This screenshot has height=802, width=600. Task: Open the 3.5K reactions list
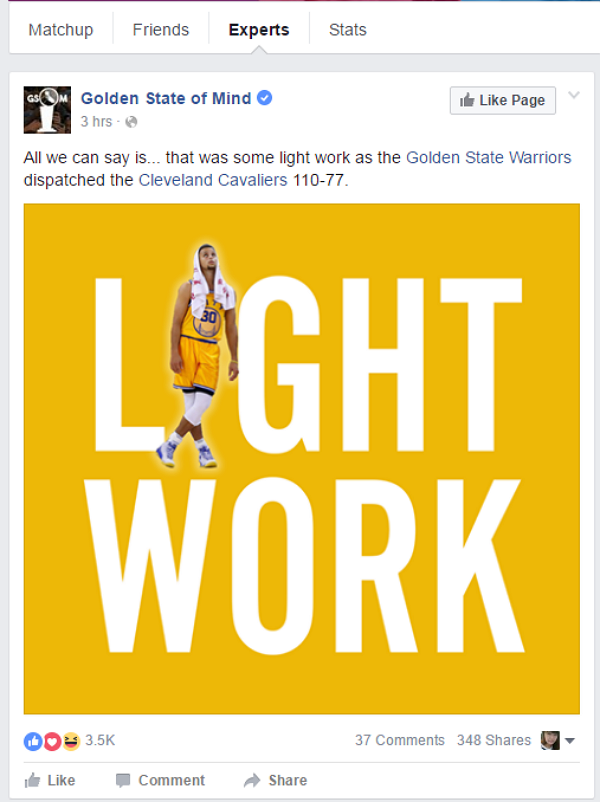(100, 741)
